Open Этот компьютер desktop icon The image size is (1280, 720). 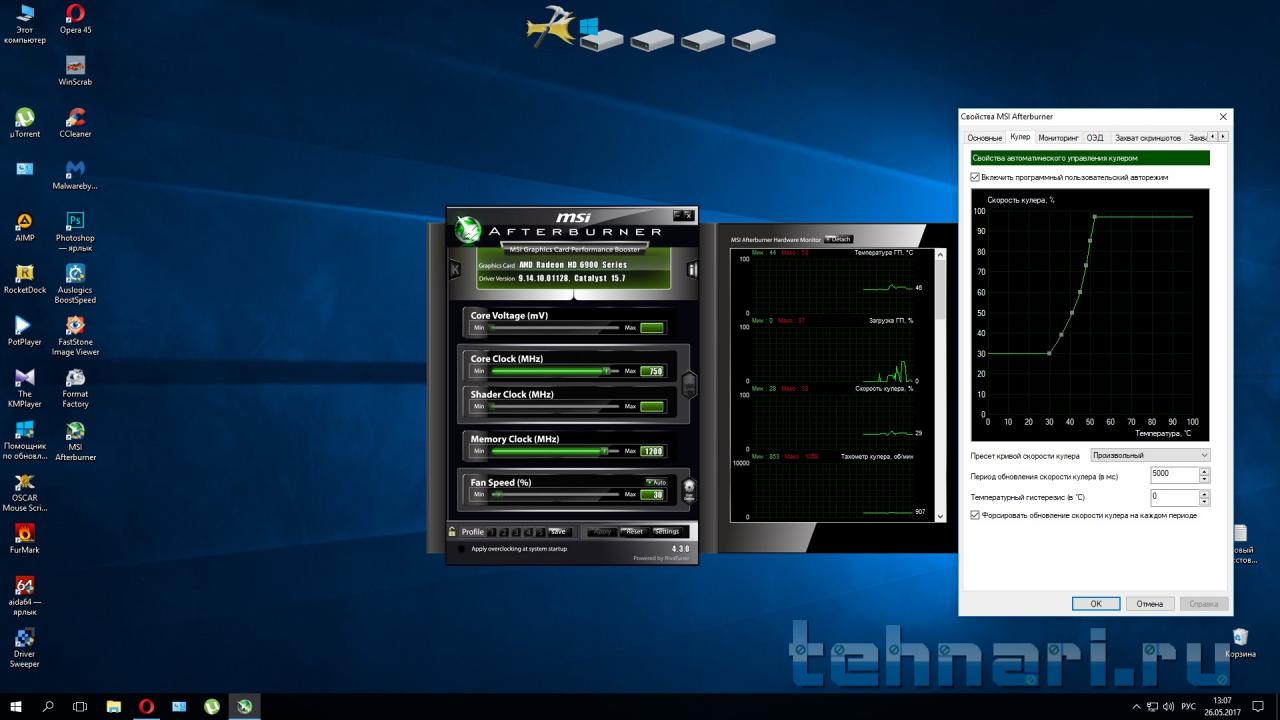tap(25, 23)
